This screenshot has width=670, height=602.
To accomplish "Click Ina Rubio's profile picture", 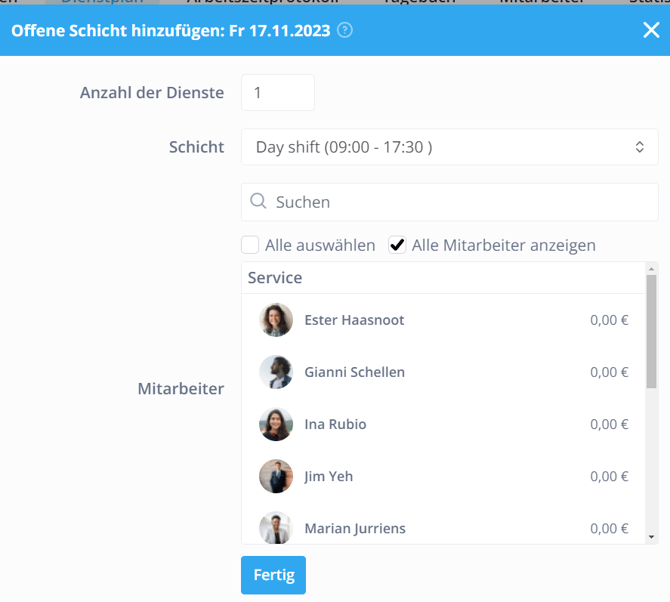I will [276, 424].
